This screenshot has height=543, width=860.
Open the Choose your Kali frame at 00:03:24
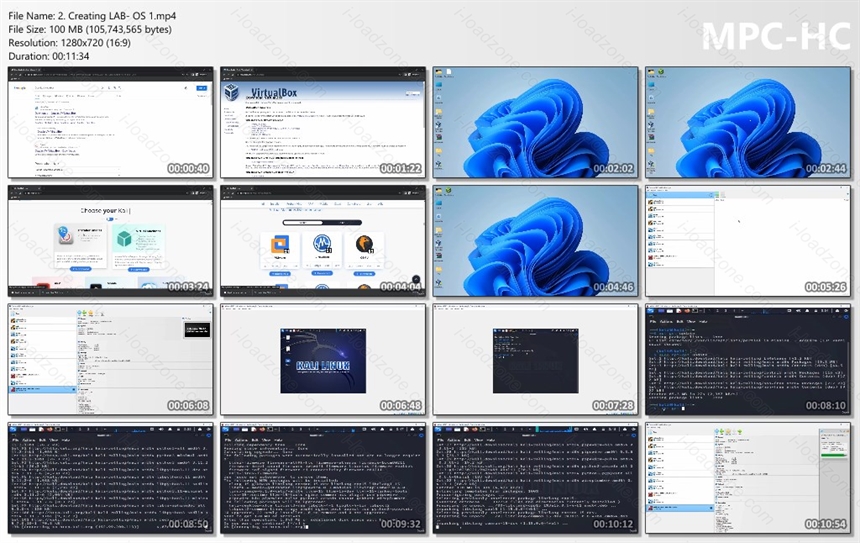coord(111,241)
